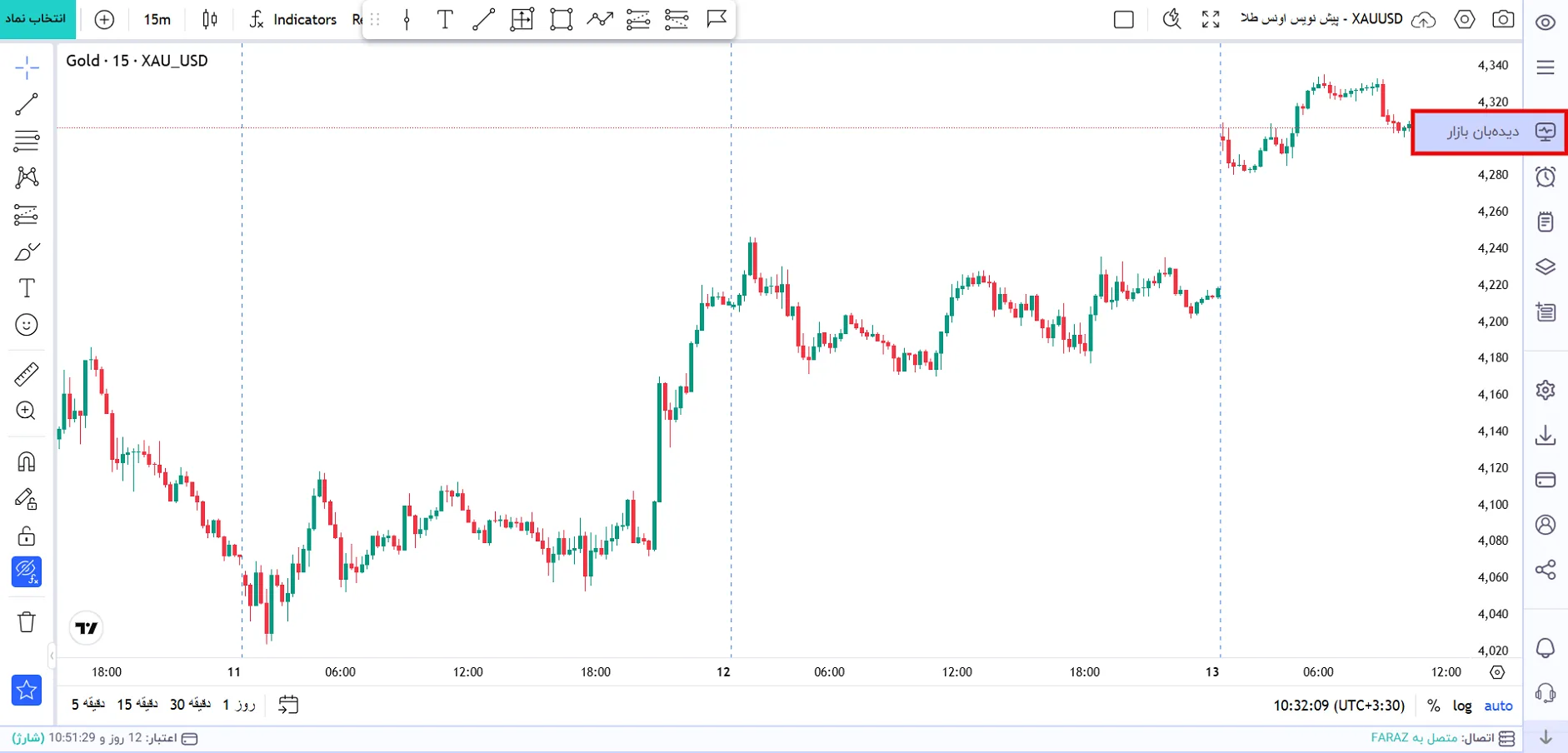Toggle percent scale mode
Screen dimensions: 1568x753
click(x=1433, y=706)
